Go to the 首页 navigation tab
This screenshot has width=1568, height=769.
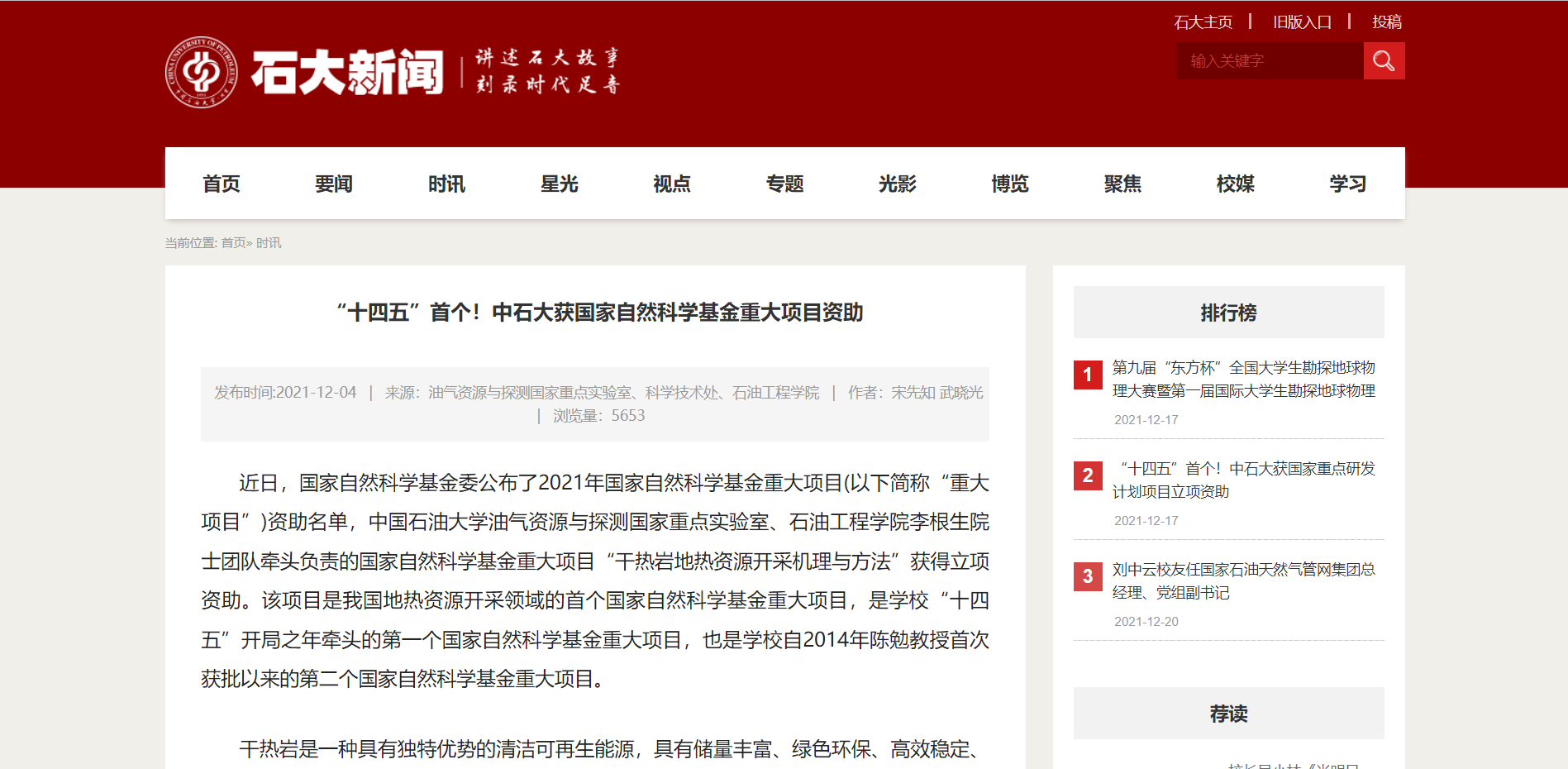point(222,184)
